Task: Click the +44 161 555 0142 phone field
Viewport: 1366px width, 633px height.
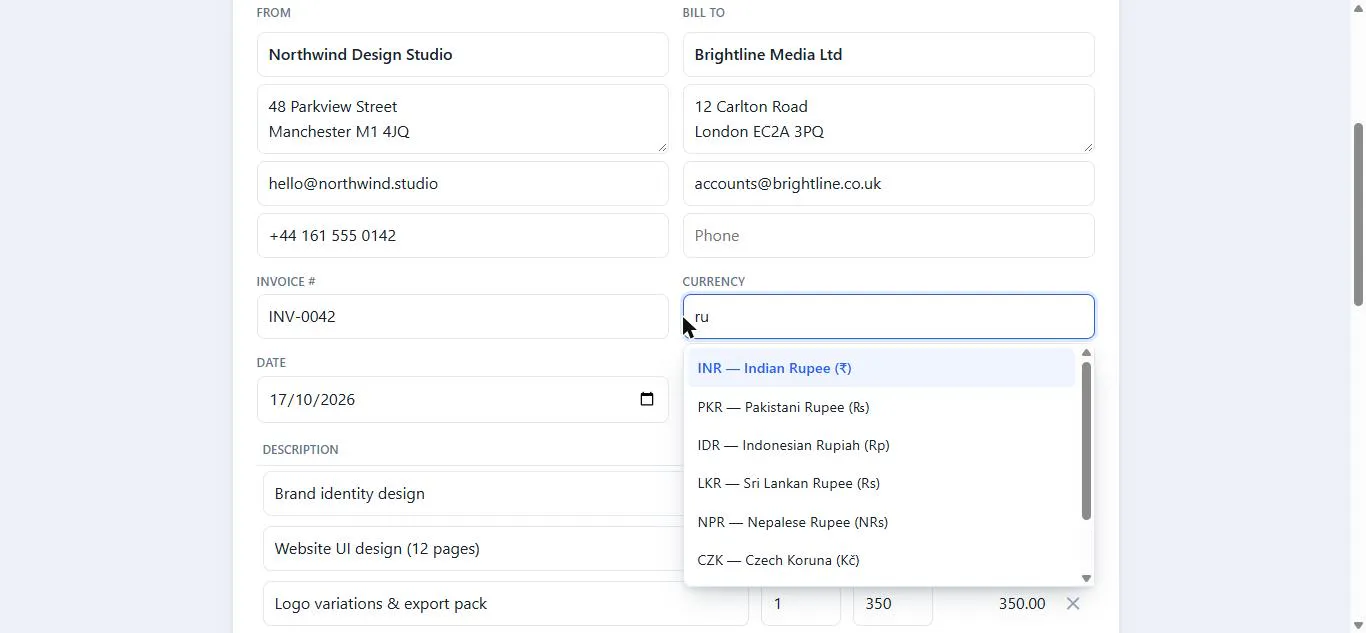Action: click(462, 235)
